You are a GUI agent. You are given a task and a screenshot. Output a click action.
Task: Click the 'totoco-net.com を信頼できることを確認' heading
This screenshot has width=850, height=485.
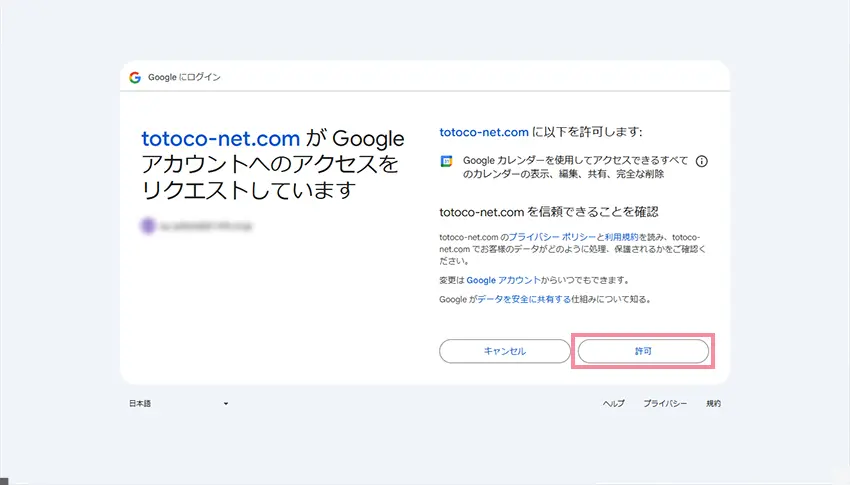[549, 212]
